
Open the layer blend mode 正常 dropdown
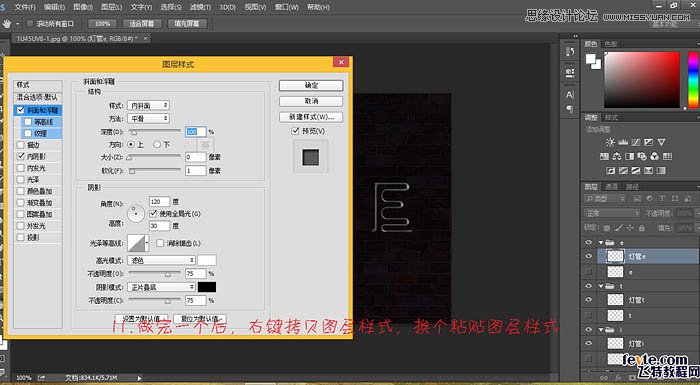click(612, 213)
